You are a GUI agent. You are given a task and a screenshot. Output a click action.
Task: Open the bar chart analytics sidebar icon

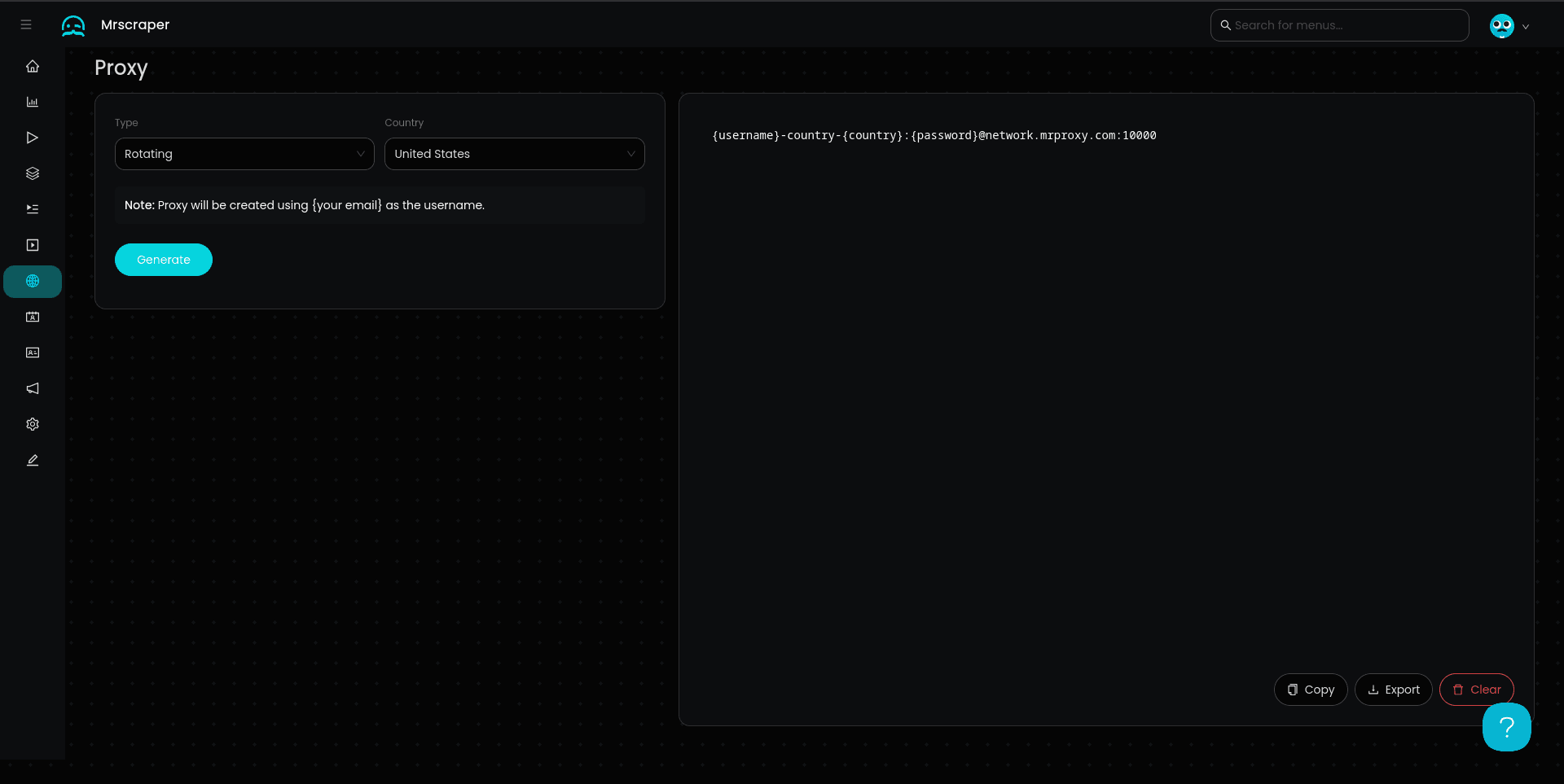[x=33, y=103]
